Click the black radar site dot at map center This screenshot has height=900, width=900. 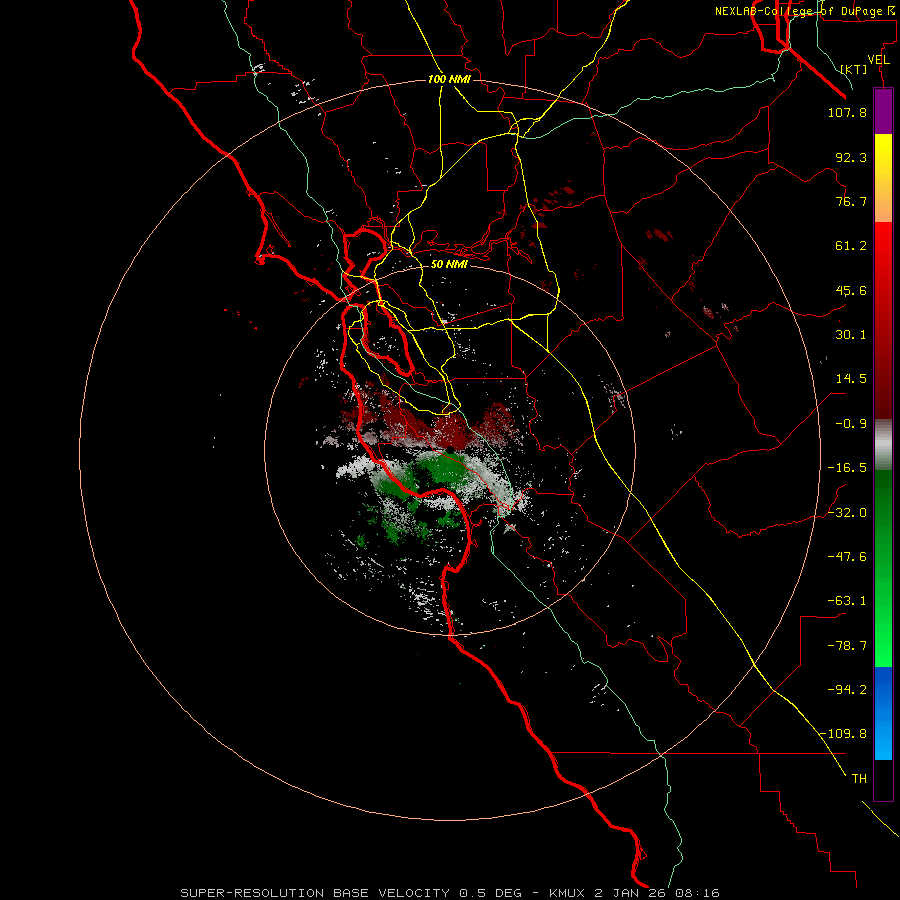pos(451,450)
